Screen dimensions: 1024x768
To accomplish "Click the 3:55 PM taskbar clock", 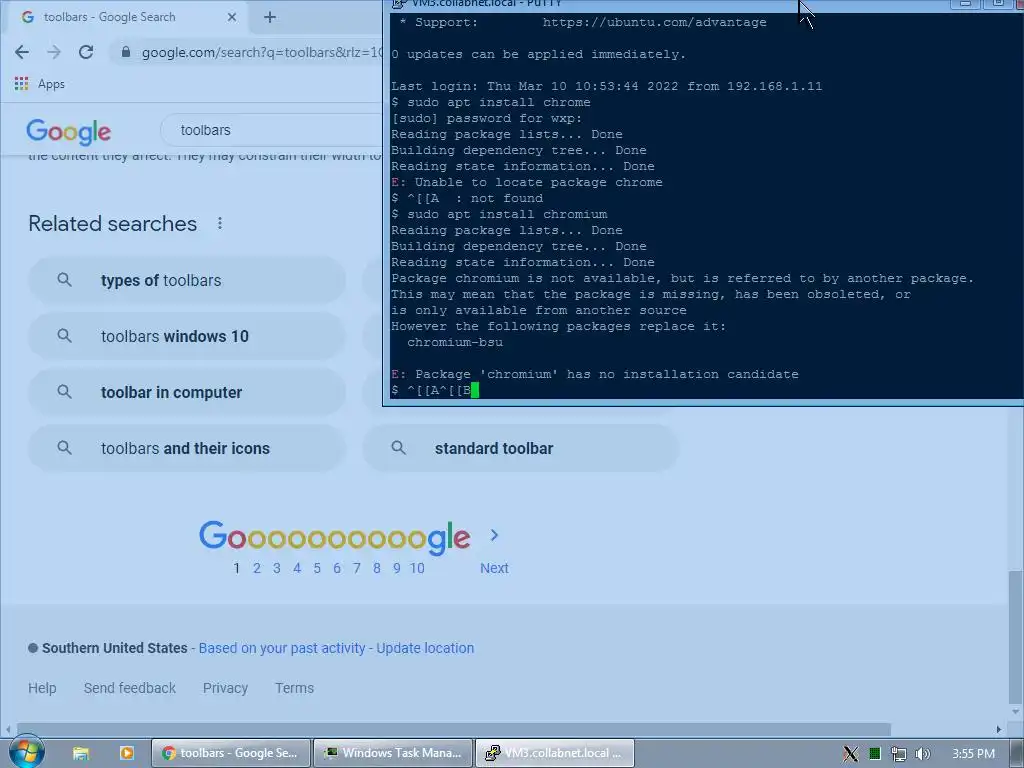I will pos(973,754).
